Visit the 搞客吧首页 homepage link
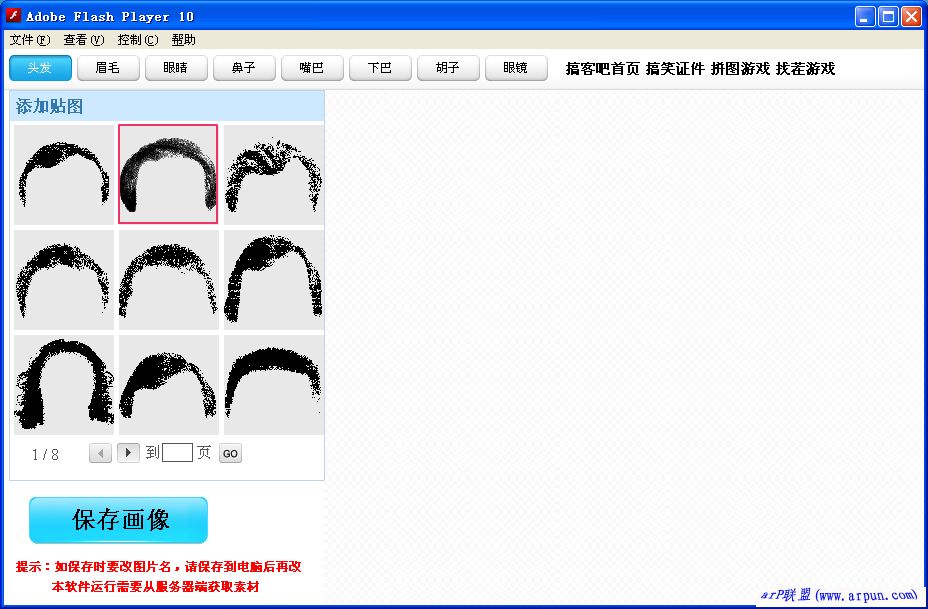Viewport: 928px width, 609px height. (x=602, y=69)
